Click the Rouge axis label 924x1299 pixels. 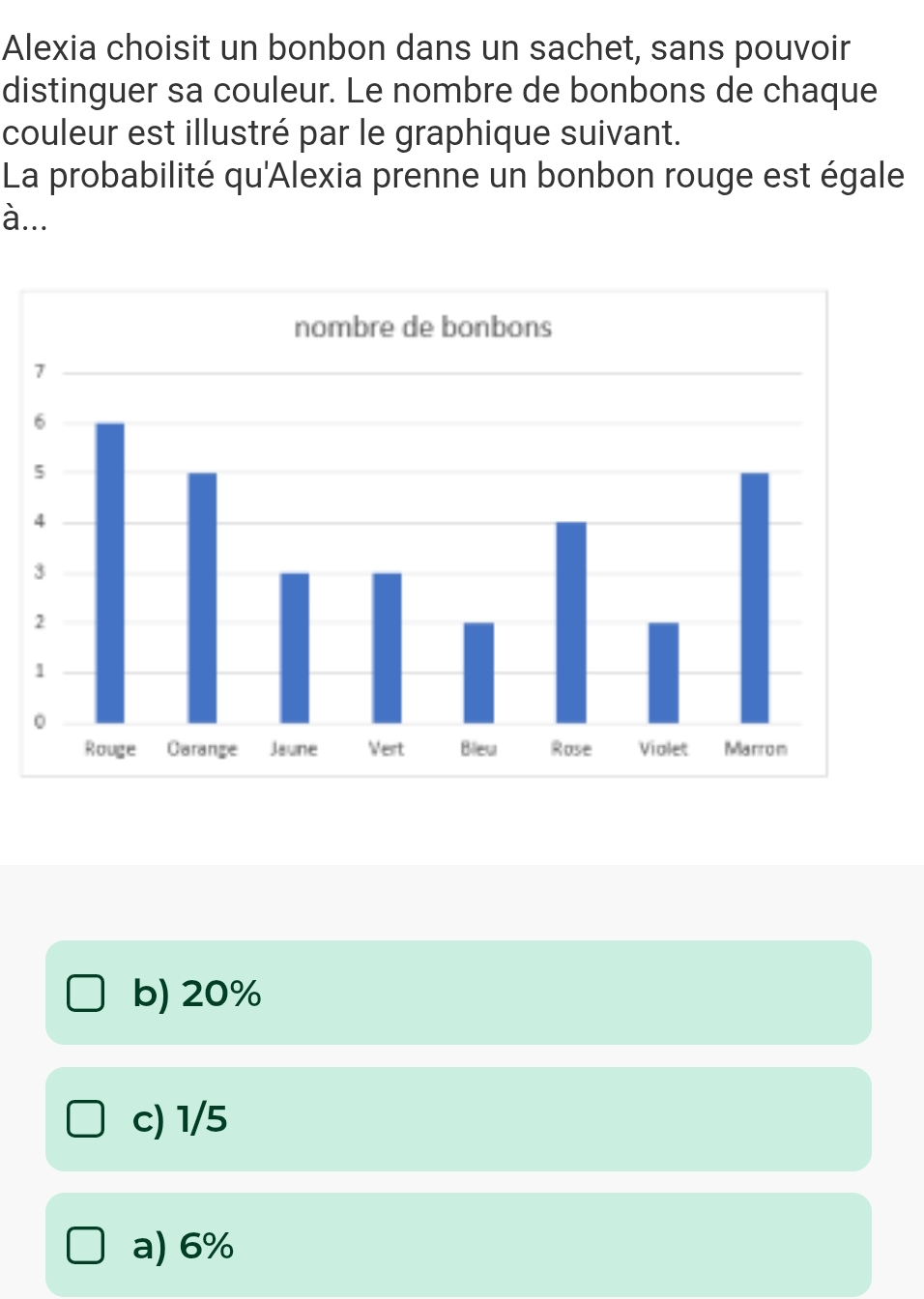tap(110, 749)
